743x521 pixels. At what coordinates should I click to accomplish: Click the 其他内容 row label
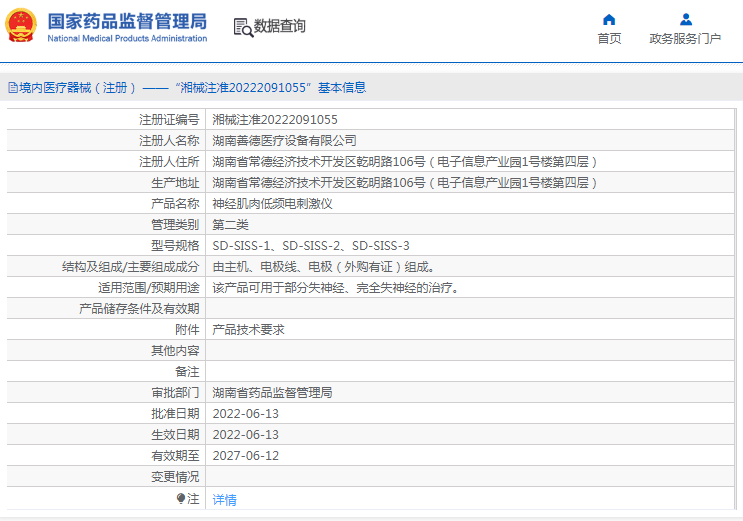click(175, 351)
